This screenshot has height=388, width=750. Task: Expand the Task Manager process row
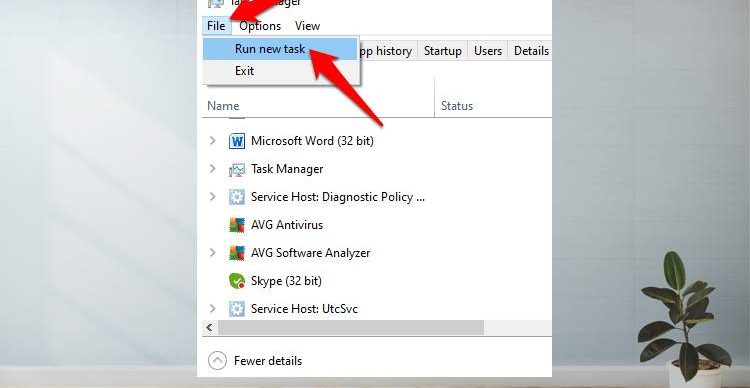click(x=212, y=168)
